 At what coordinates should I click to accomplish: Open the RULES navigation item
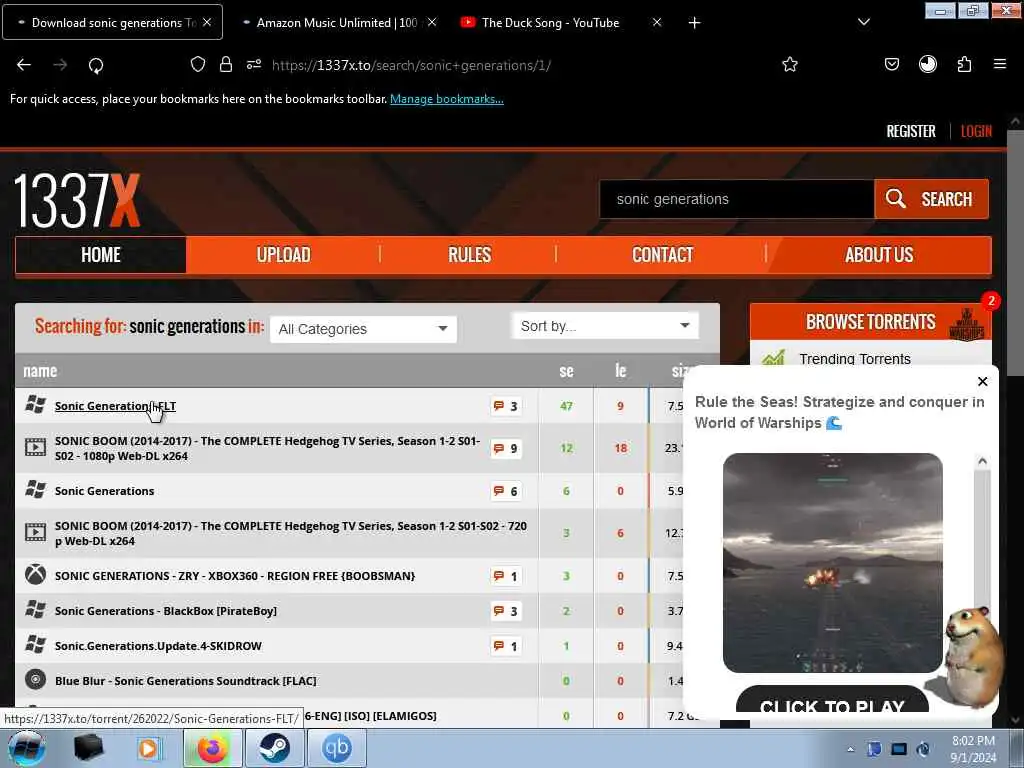[x=469, y=255]
